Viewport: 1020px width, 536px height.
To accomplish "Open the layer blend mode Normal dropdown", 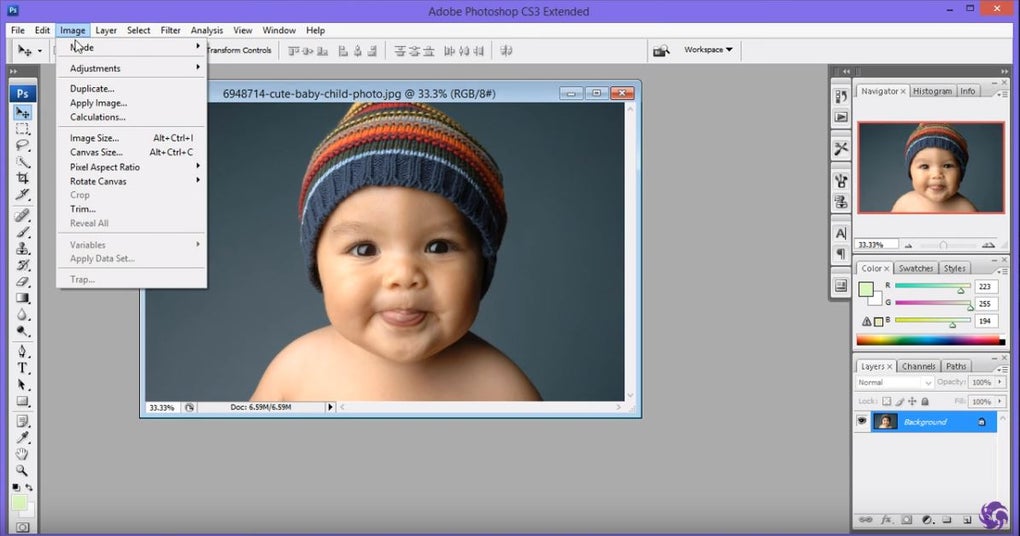I will (x=894, y=382).
